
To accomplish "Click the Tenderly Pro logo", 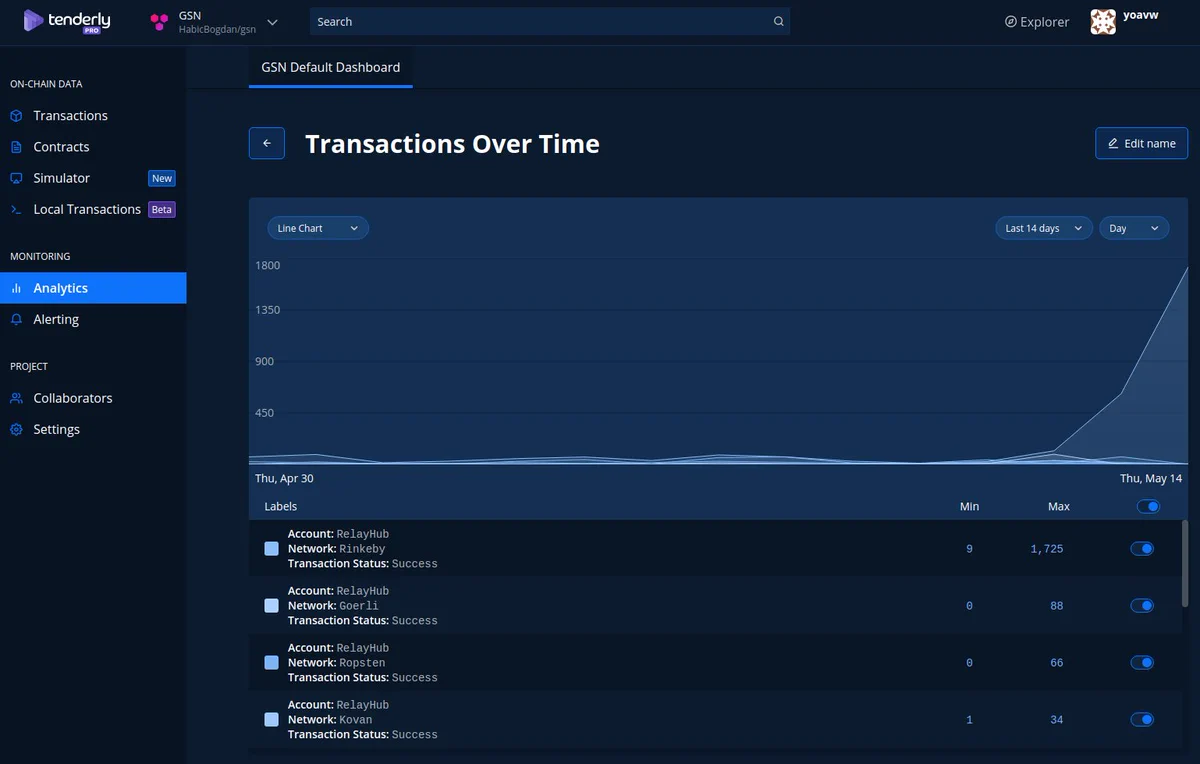I will 66,21.
